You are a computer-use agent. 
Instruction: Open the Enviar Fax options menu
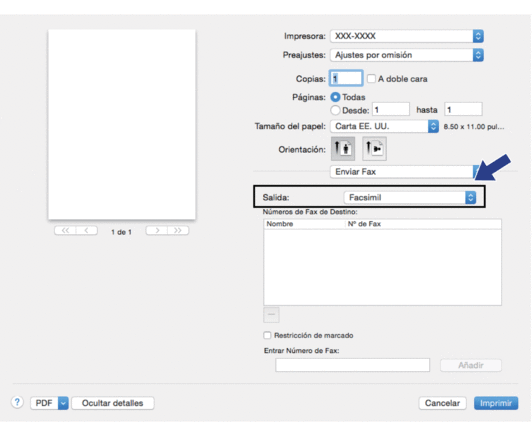(404, 172)
